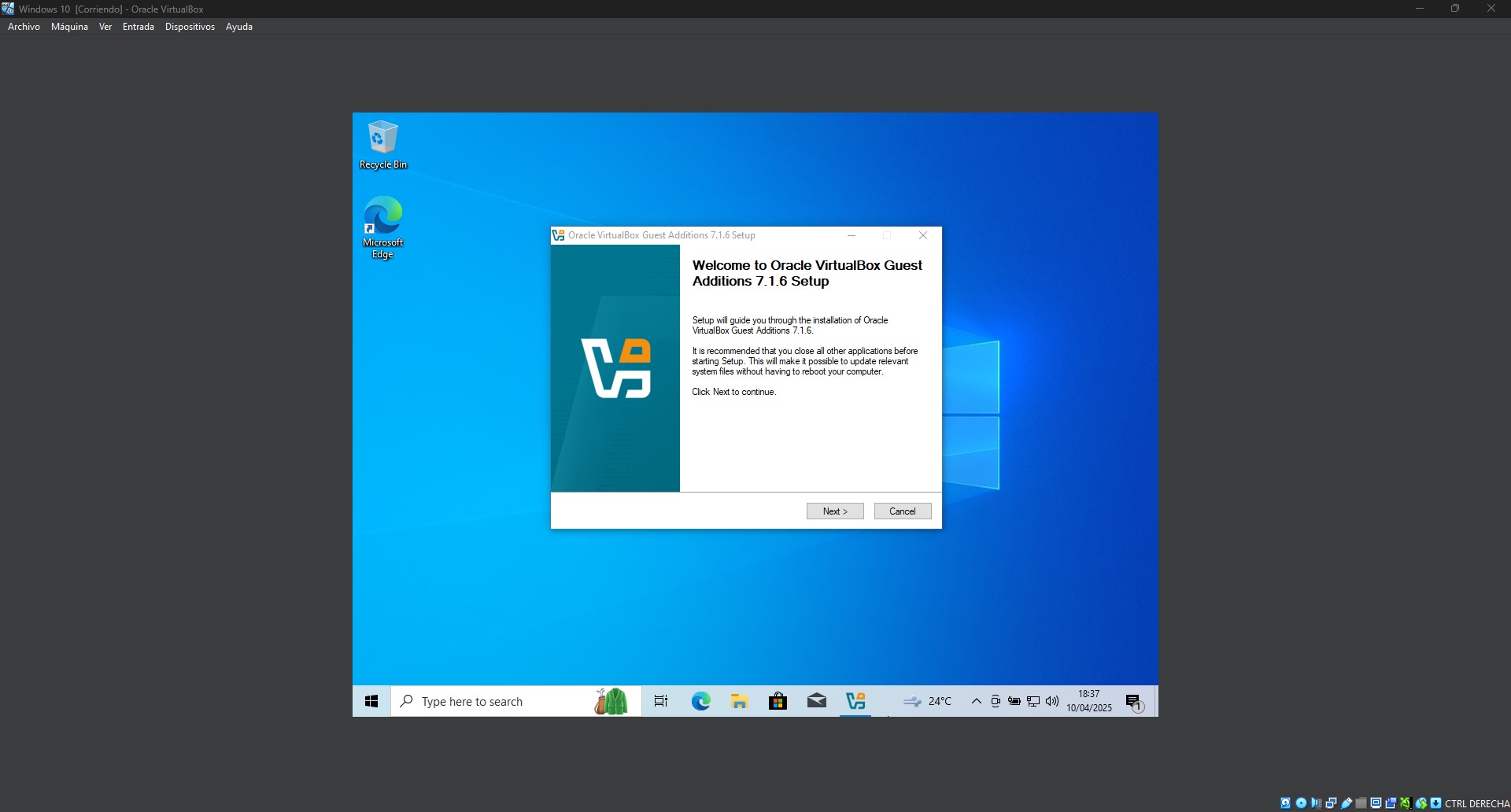The height and width of the screenshot is (812, 1511).
Task: Click the green CPU performance status icon
Action: (1406, 803)
